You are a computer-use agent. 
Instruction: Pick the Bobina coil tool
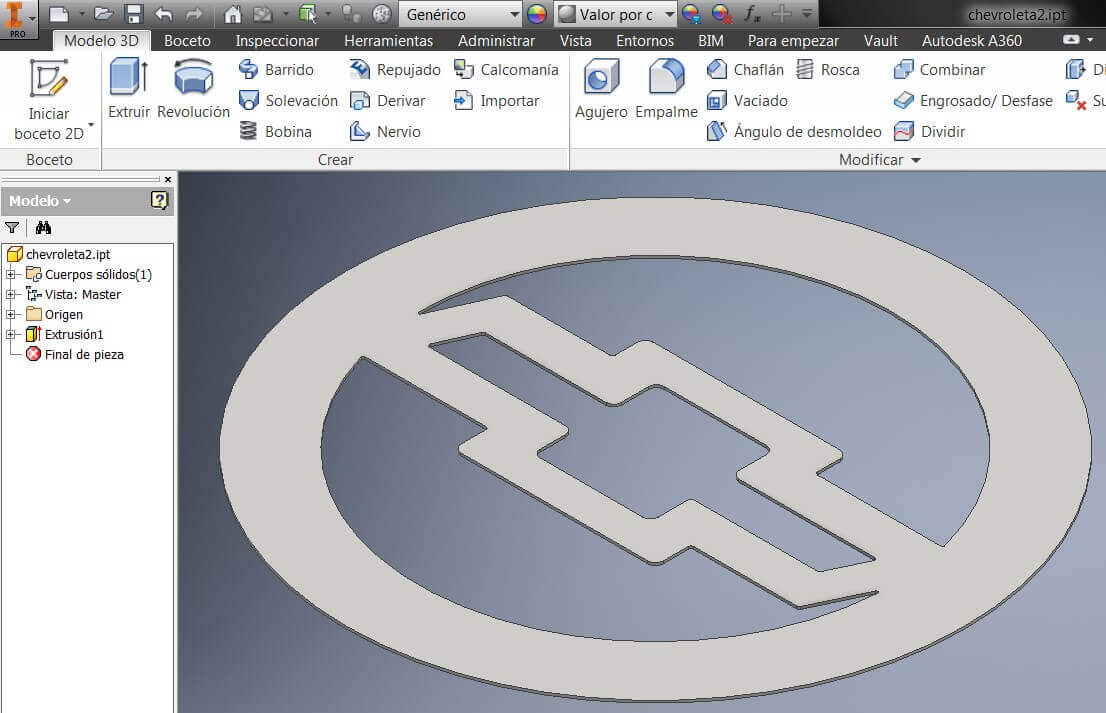point(275,131)
